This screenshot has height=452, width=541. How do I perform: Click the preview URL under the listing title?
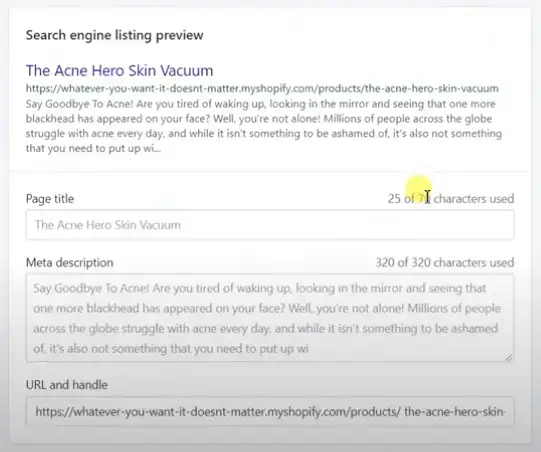(262, 88)
